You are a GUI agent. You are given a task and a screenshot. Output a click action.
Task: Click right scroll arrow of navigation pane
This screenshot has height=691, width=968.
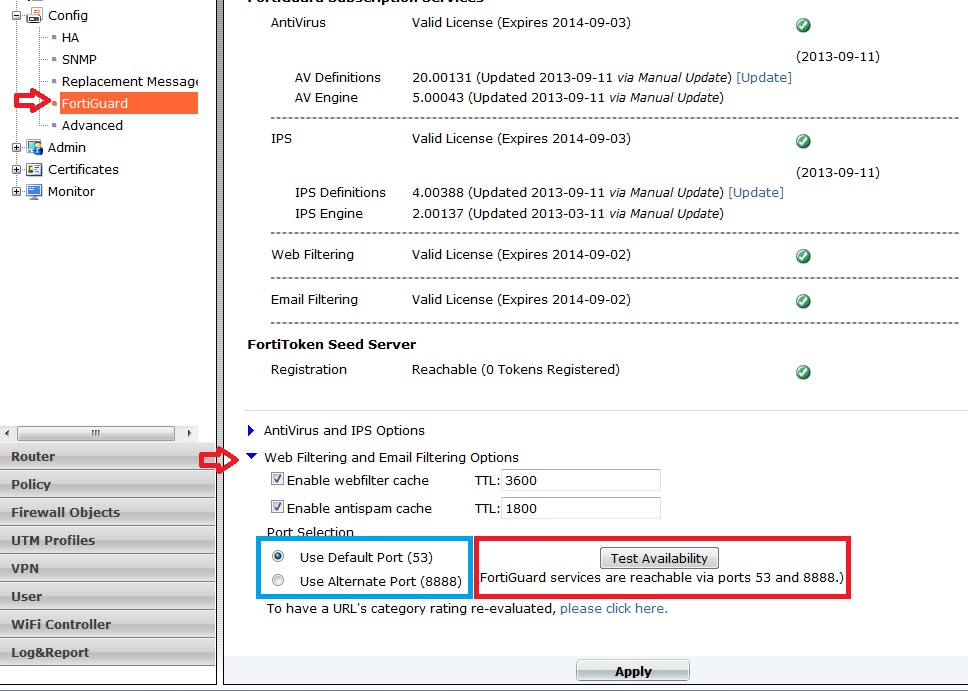coord(190,433)
